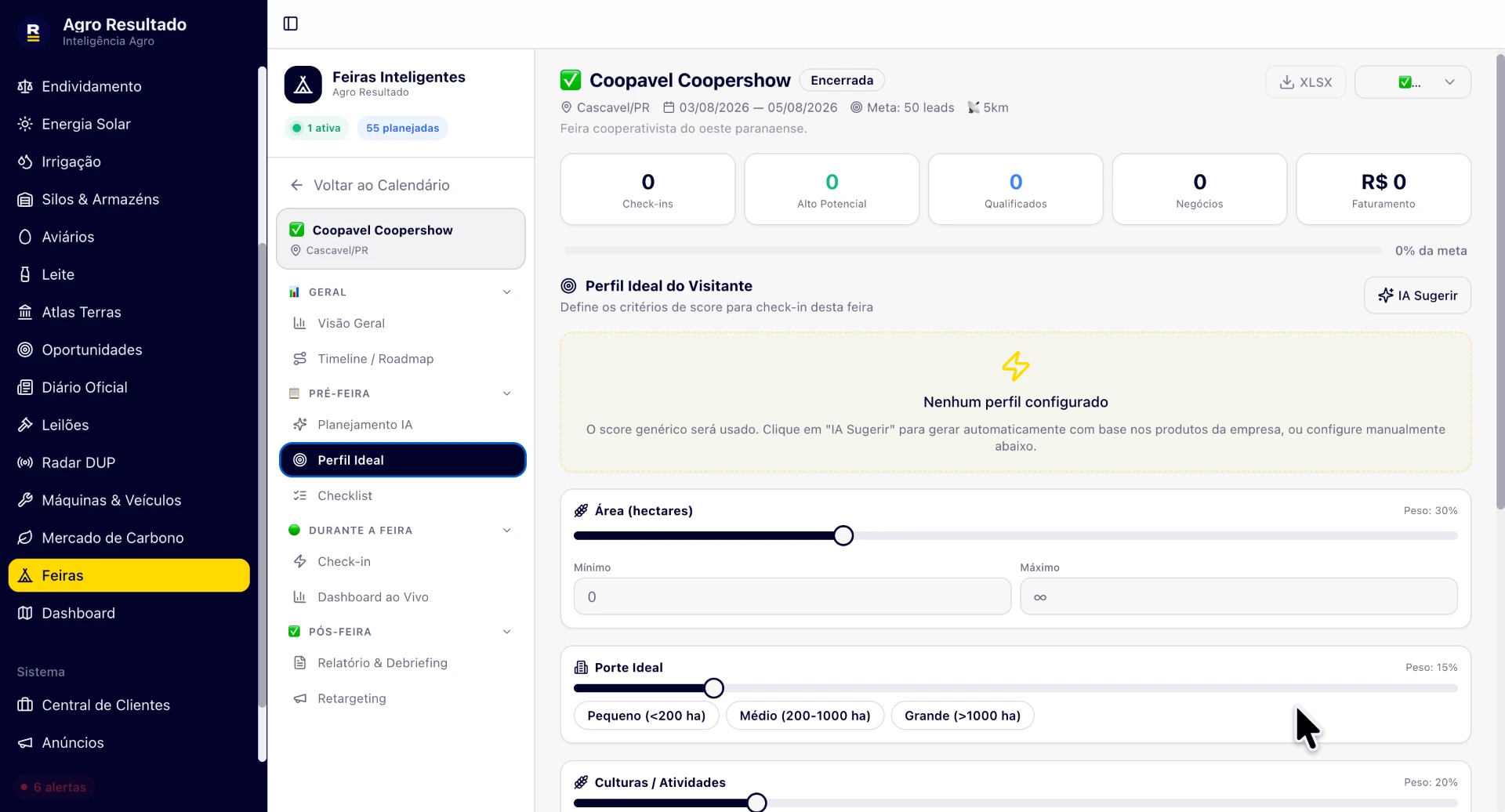Viewport: 1505px width, 812px height.
Task: Go to Check-in under Durante a Feira
Action: click(402, 561)
